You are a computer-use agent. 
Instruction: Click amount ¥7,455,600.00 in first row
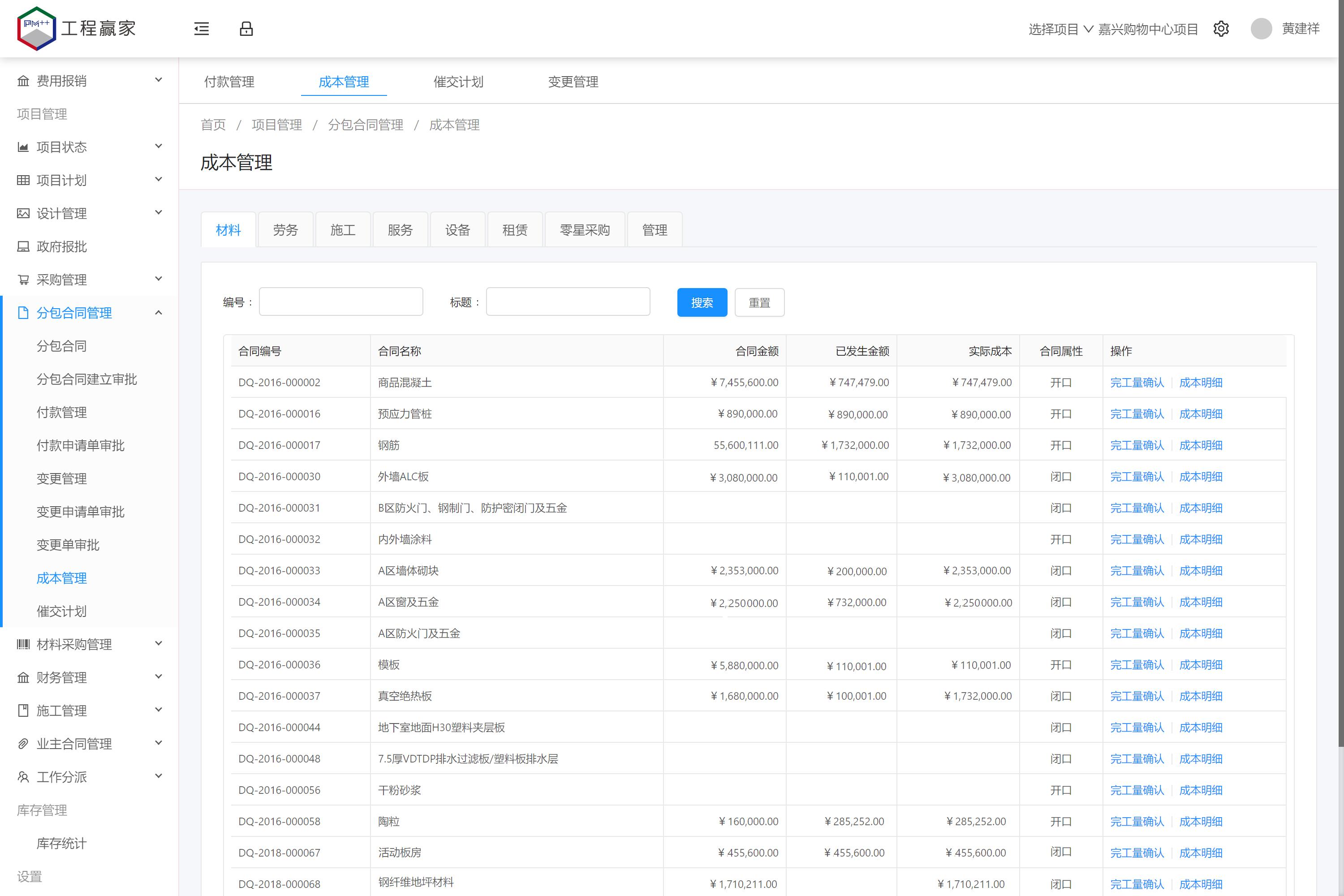pyautogui.click(x=745, y=382)
